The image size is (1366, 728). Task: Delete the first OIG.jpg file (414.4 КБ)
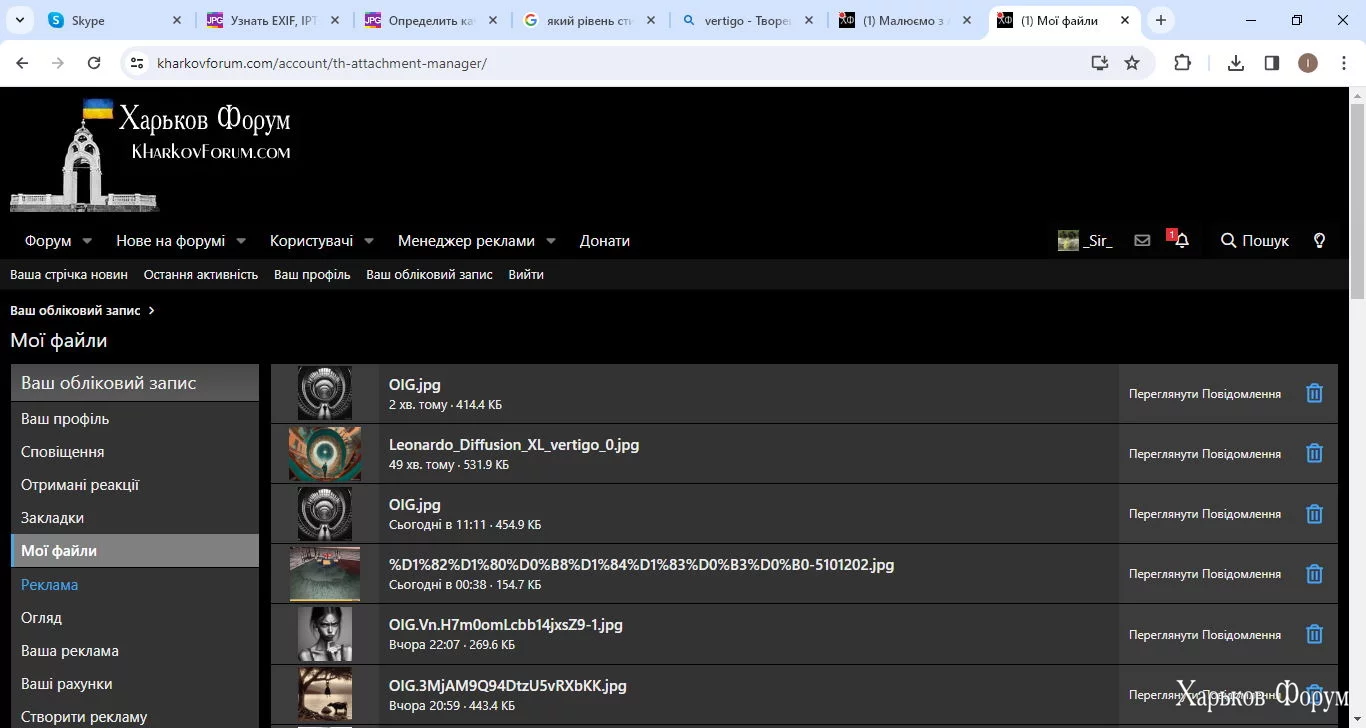[1314, 394]
